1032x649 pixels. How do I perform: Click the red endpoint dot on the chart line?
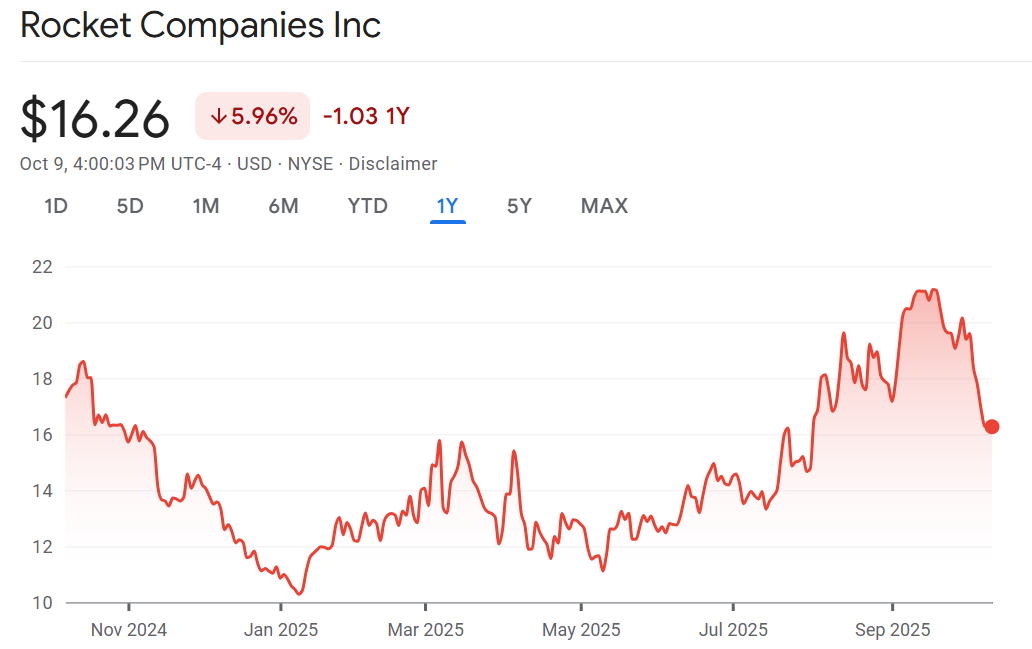click(x=992, y=427)
